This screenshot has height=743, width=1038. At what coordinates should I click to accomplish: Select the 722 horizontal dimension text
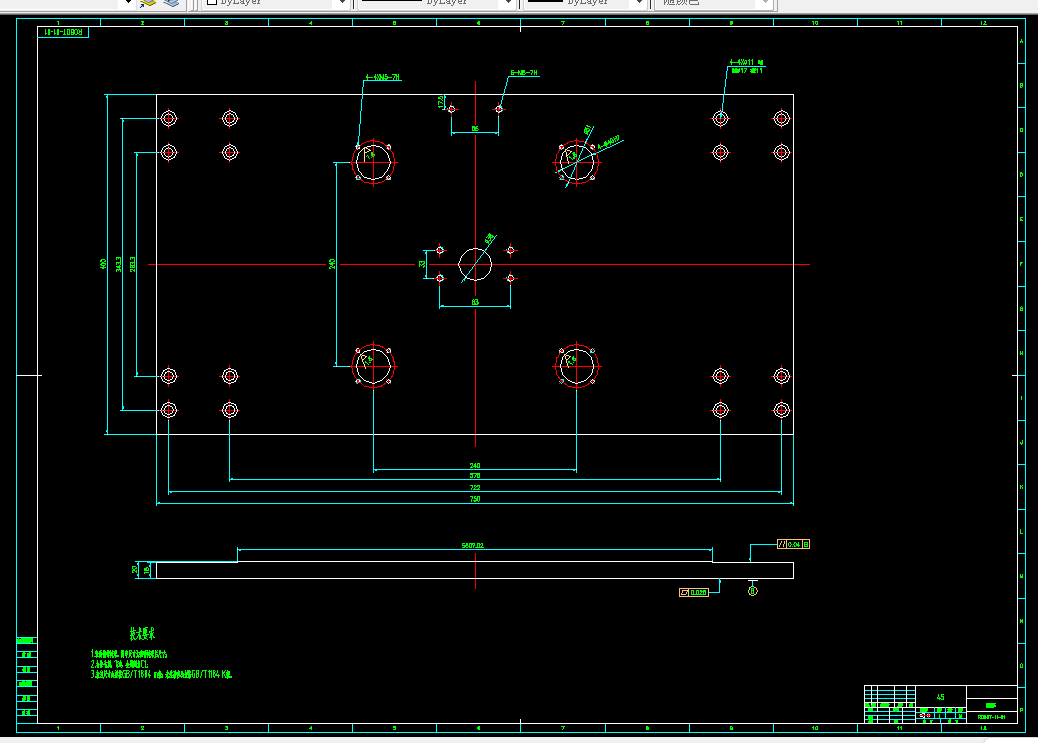(x=475, y=487)
